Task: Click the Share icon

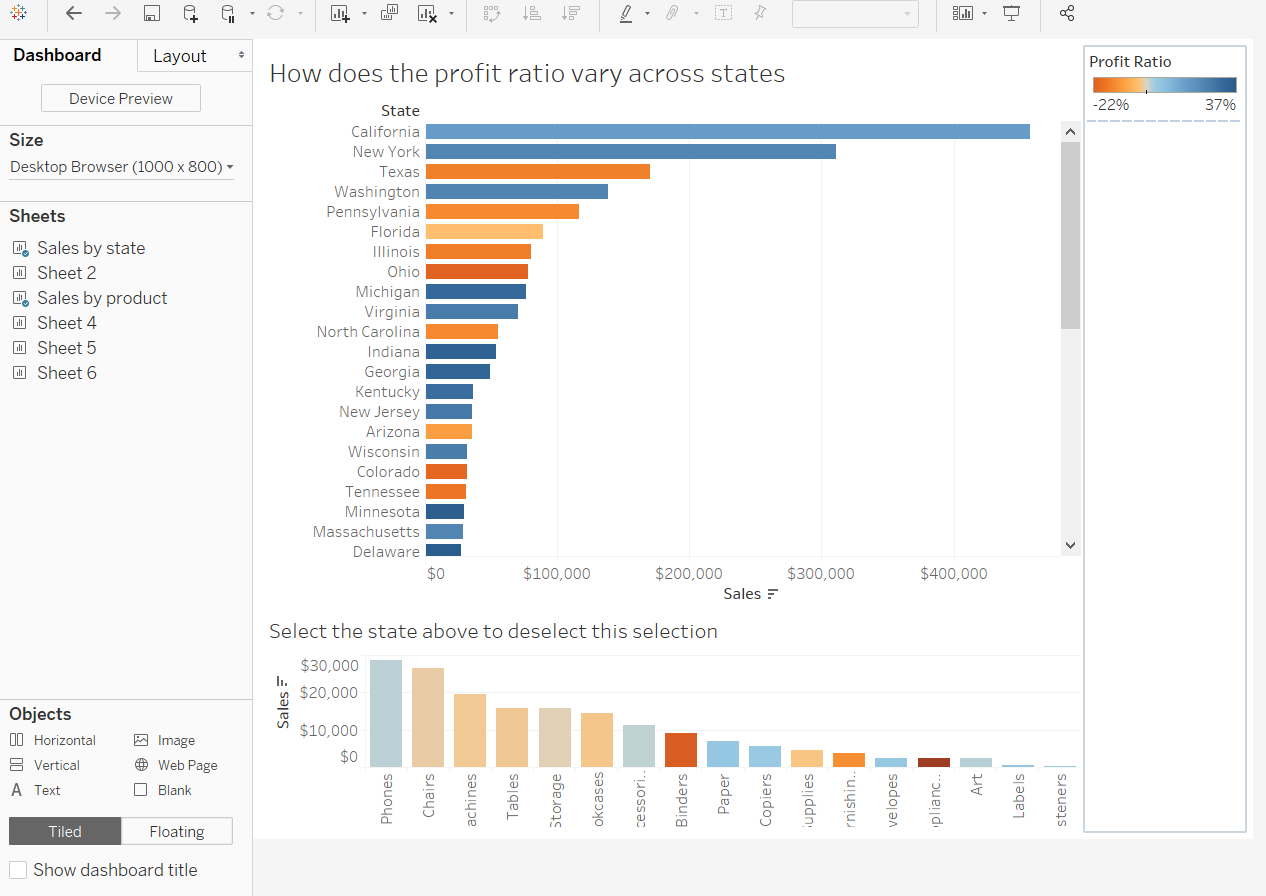Action: [1066, 13]
